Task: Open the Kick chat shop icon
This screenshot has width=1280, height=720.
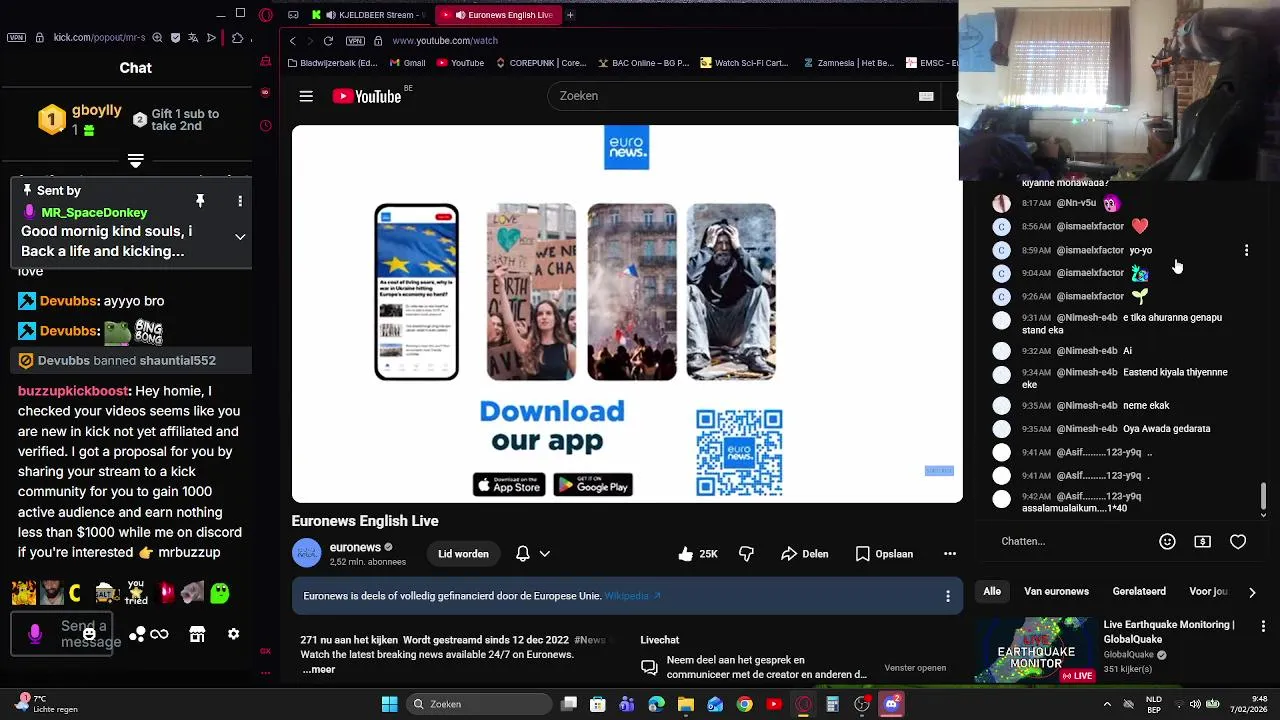Action: coord(197,634)
